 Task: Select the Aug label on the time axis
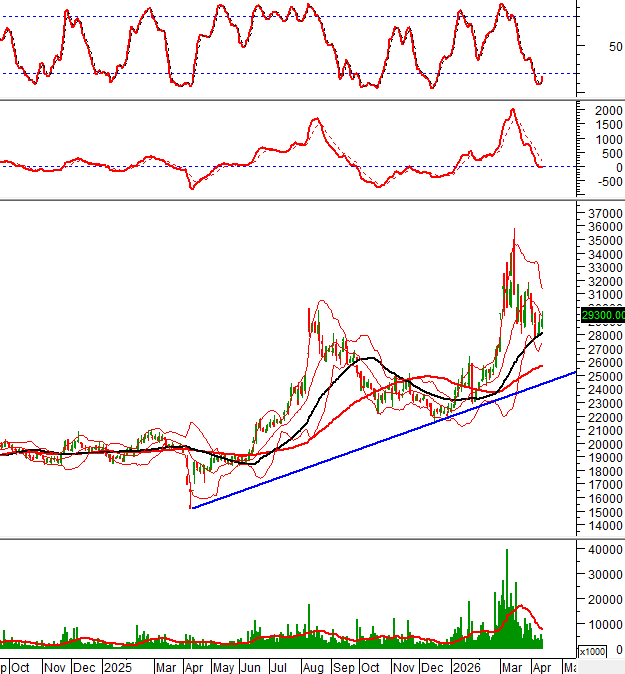coord(313,666)
